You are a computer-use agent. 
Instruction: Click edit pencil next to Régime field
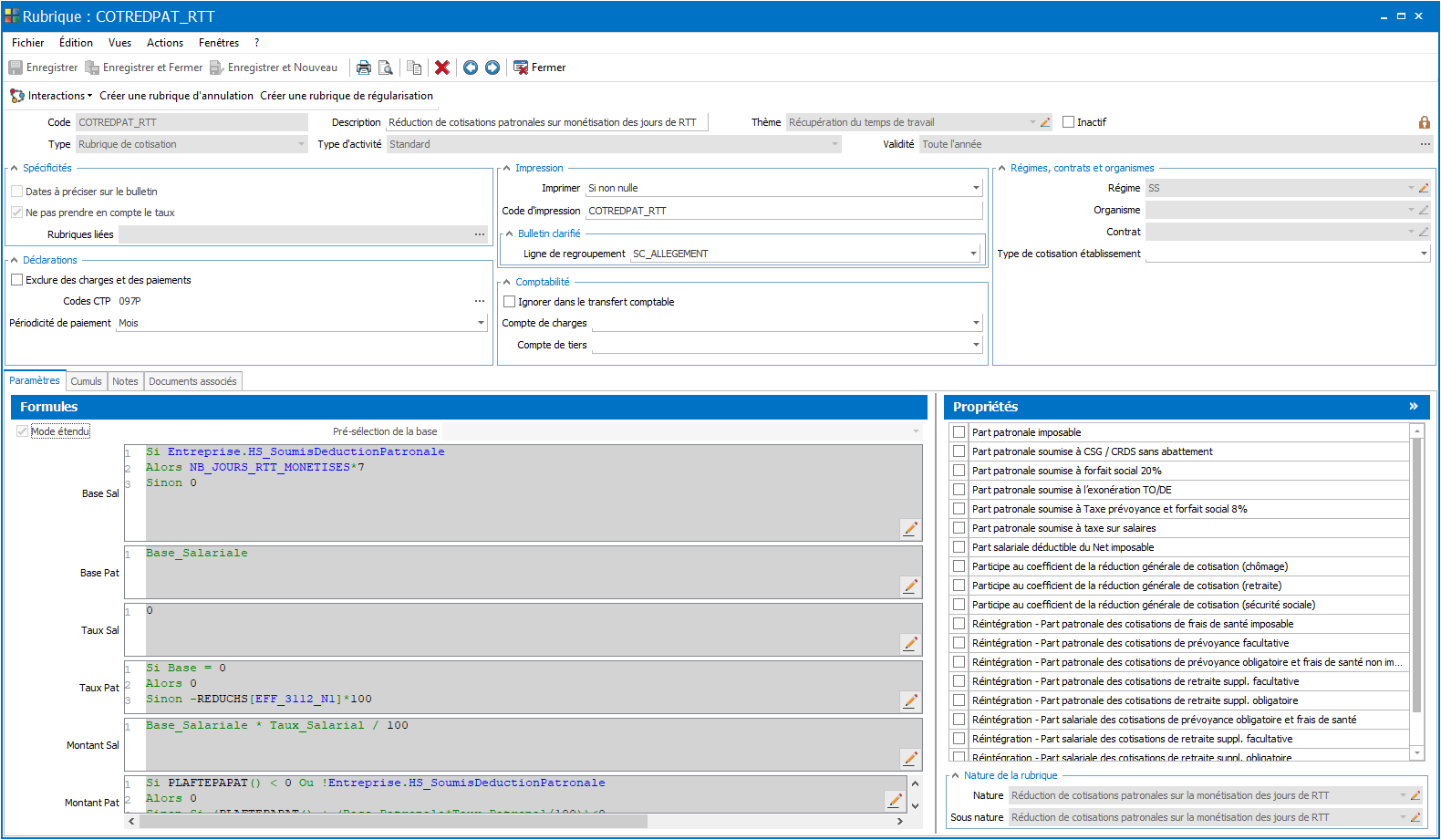[x=1424, y=188]
